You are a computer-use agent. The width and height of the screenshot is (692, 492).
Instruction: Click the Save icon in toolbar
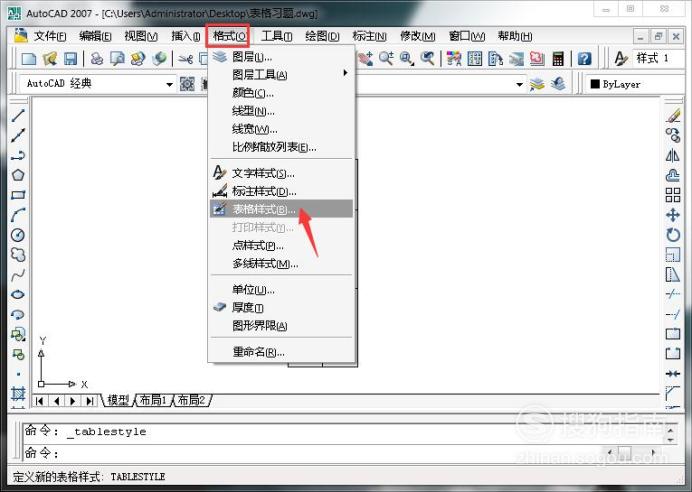click(x=70, y=58)
